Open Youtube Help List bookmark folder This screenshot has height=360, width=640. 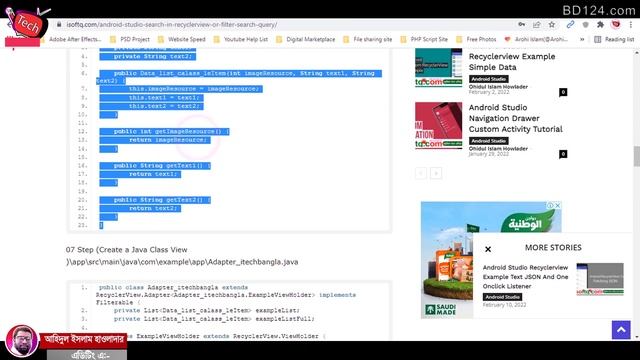241,39
